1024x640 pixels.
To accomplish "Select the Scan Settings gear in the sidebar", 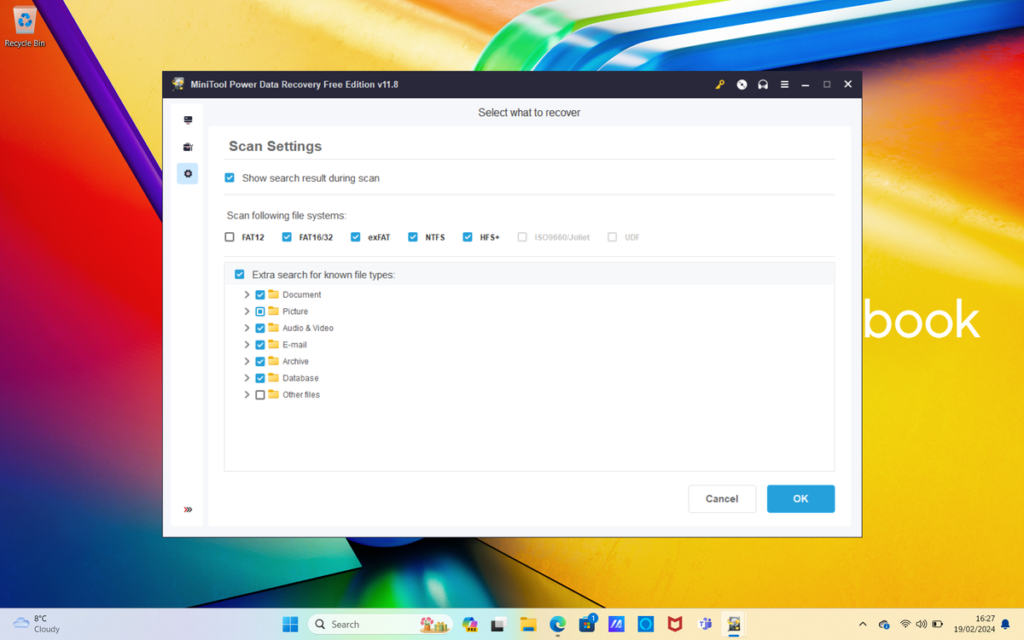I will 187,174.
